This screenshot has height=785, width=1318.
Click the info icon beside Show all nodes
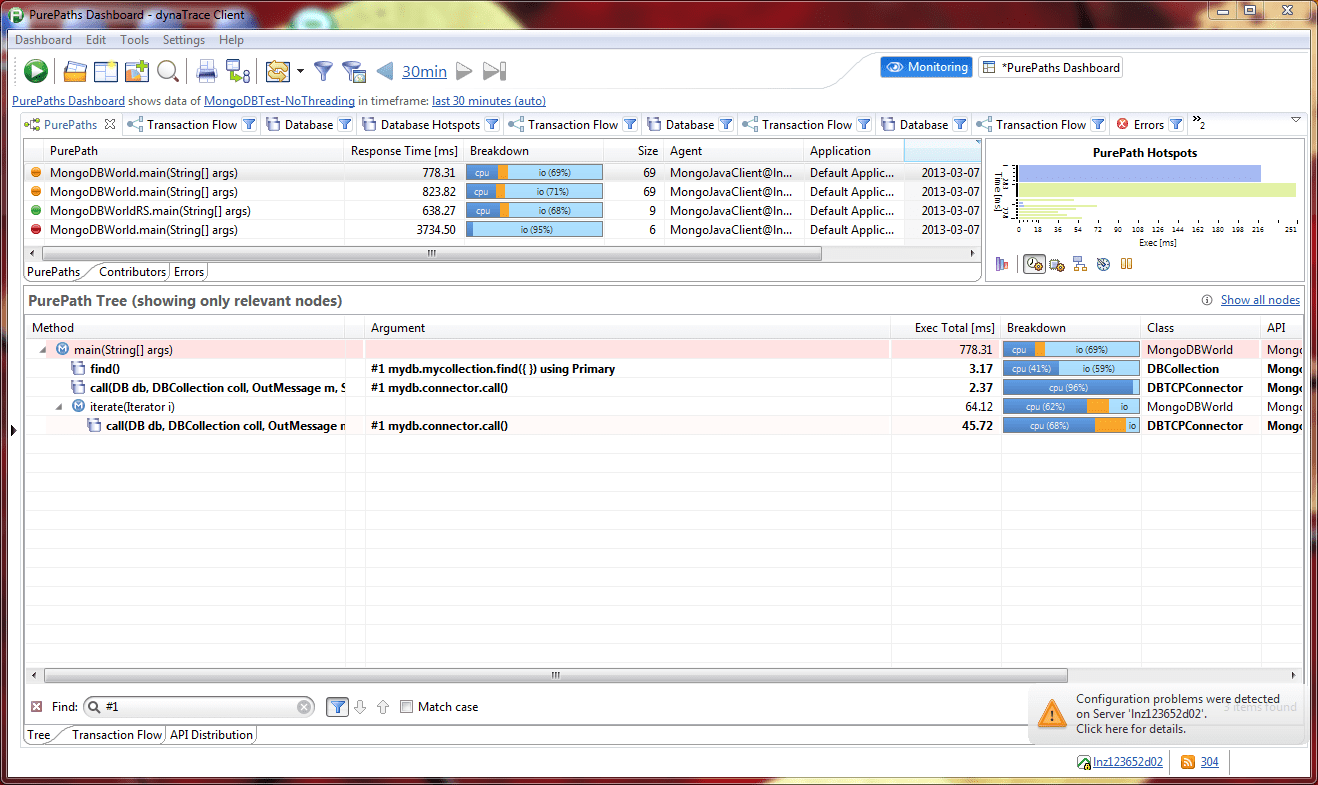pyautogui.click(x=1207, y=300)
